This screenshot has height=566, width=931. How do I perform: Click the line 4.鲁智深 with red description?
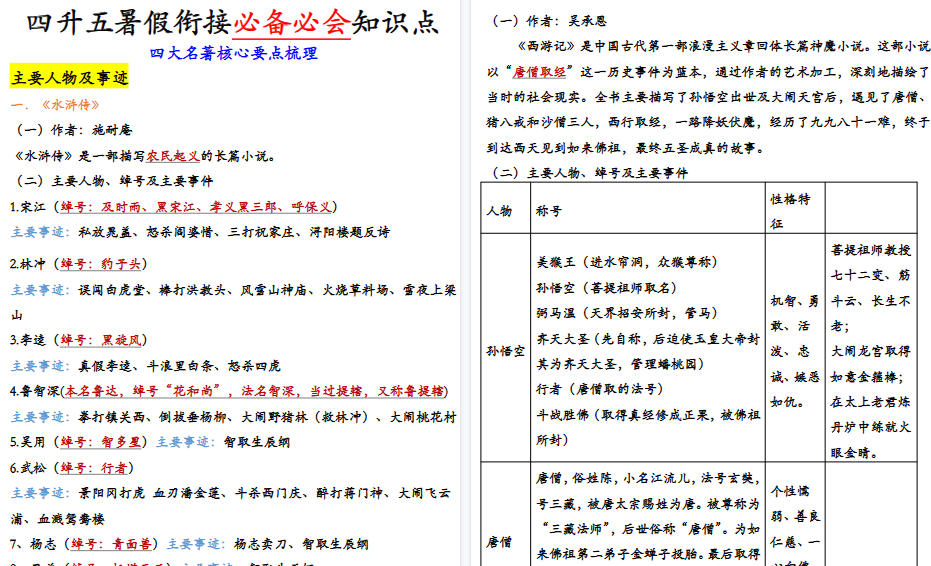click(229, 391)
